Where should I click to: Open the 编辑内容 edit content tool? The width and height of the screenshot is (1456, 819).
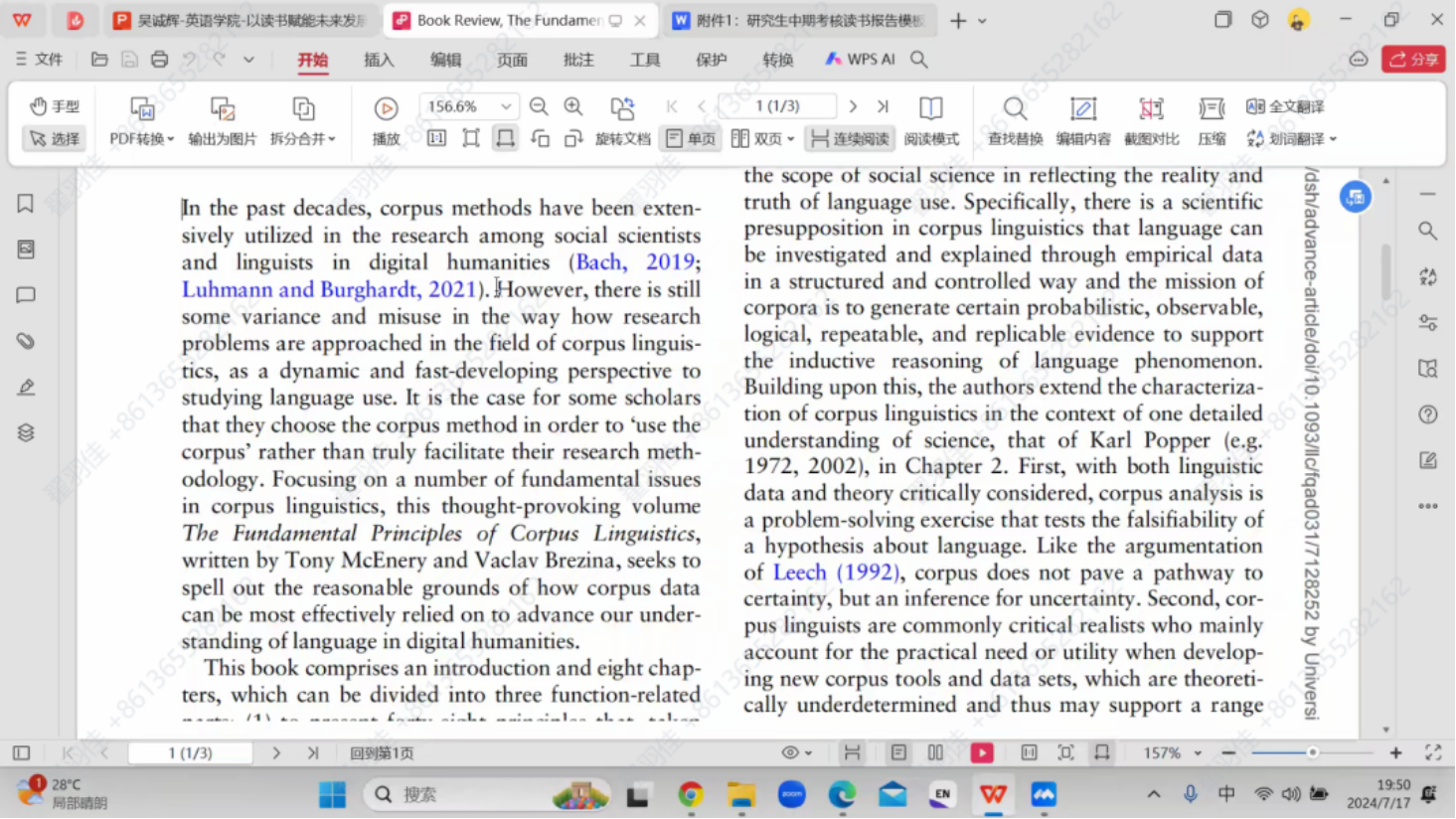(1082, 109)
